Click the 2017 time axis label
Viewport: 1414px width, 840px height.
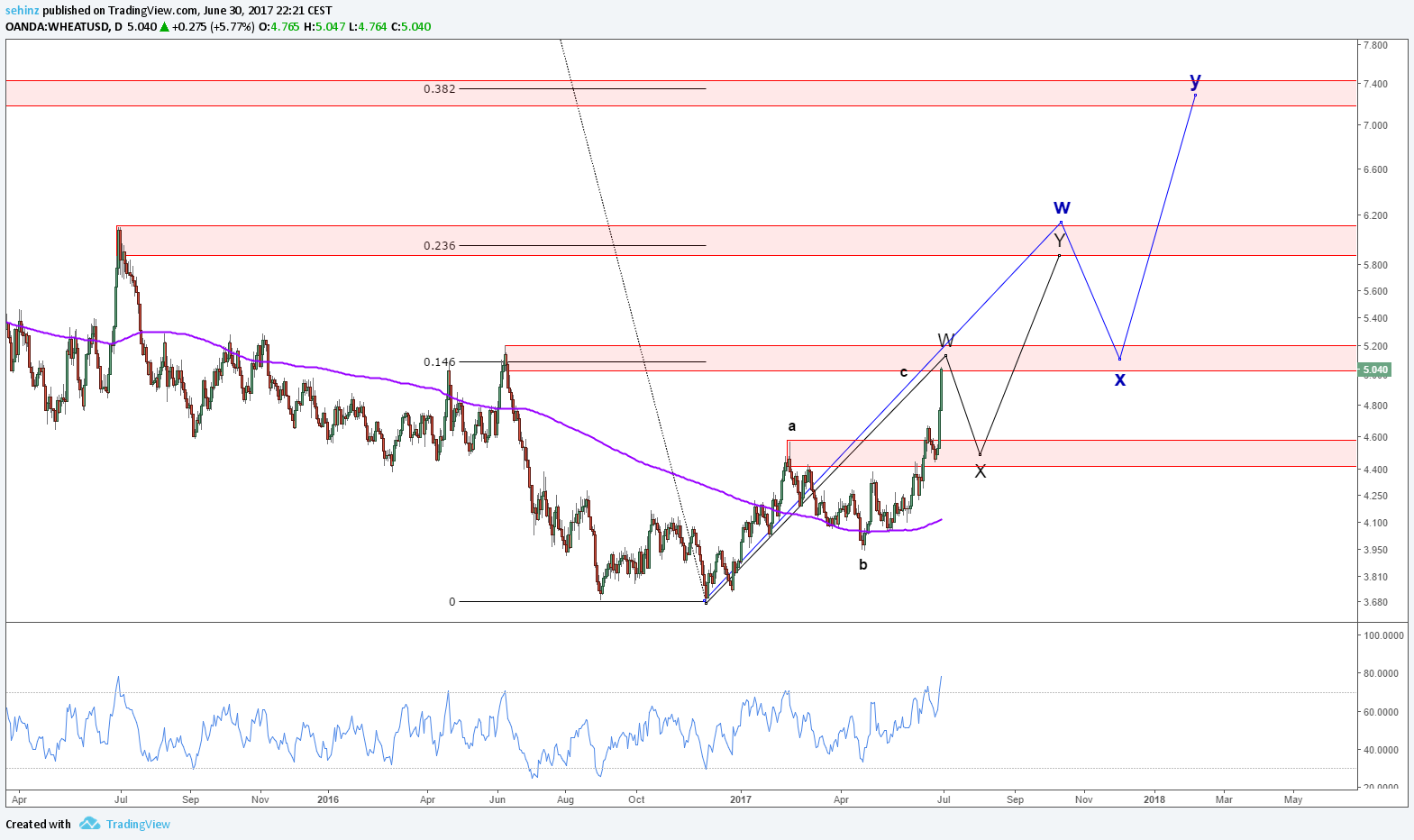click(x=741, y=799)
